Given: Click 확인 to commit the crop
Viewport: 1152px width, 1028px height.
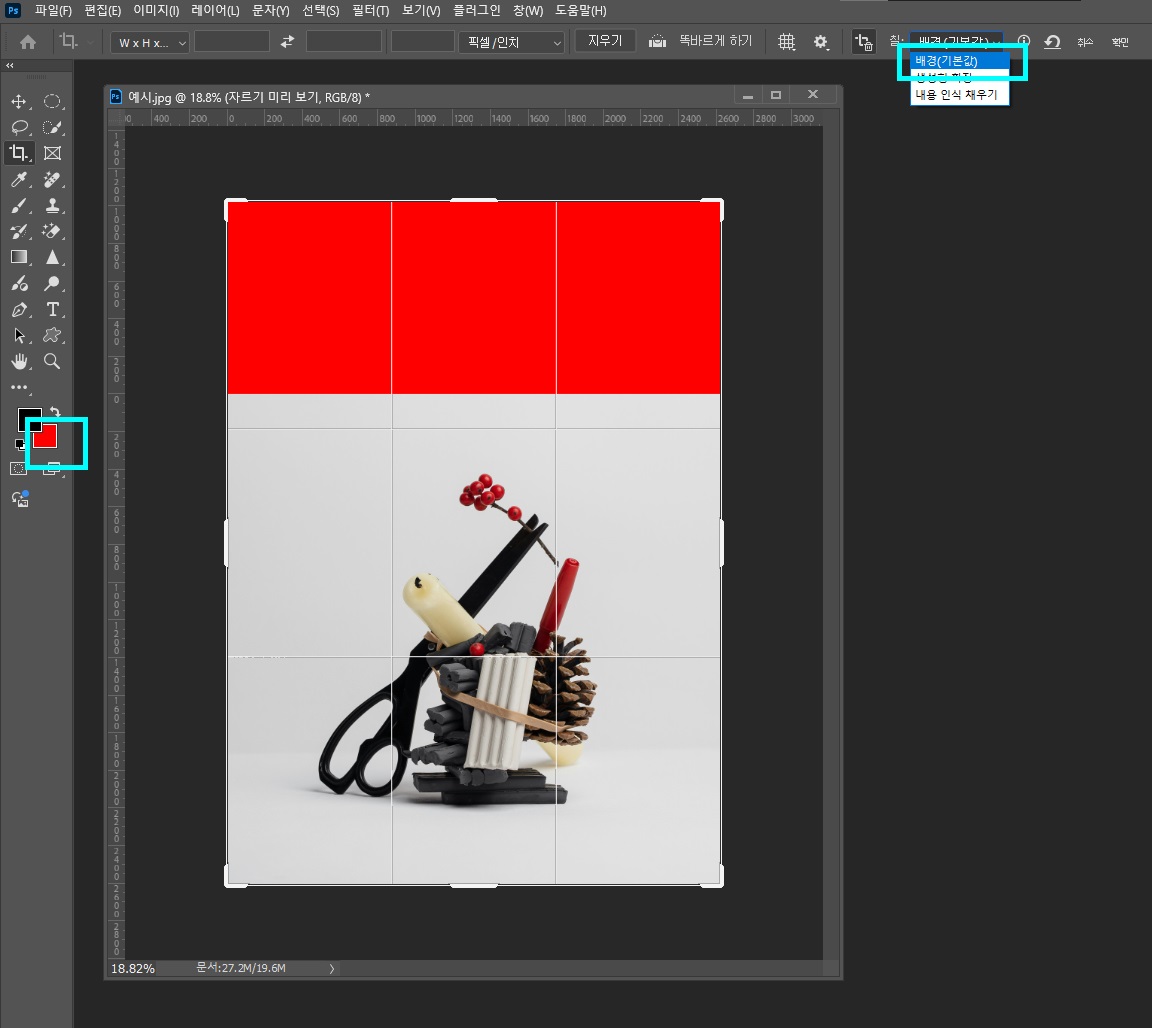Looking at the screenshot, I should tap(1120, 42).
